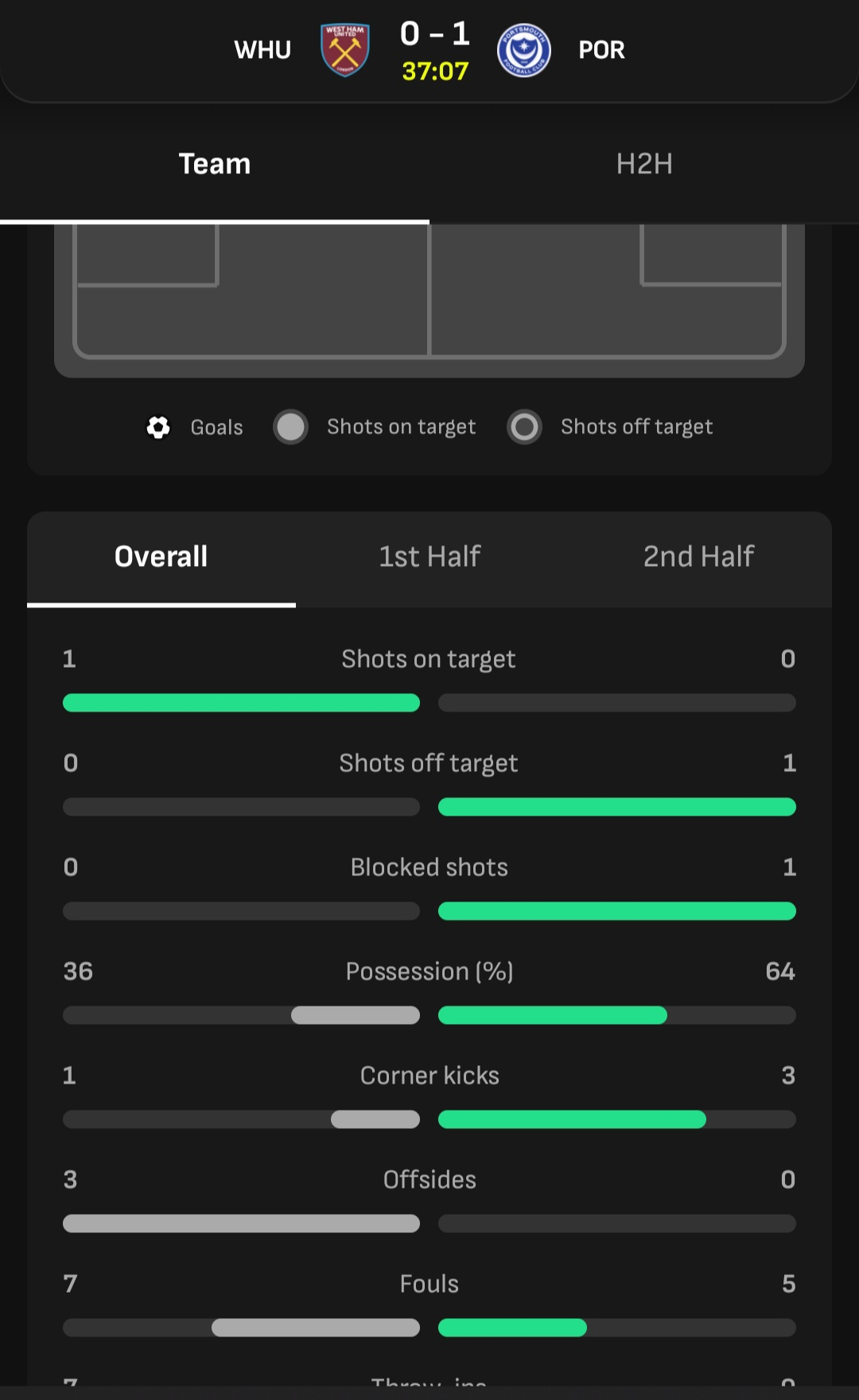Open the 1st Half stats tab
The height and width of the screenshot is (1400, 859).
429,557
